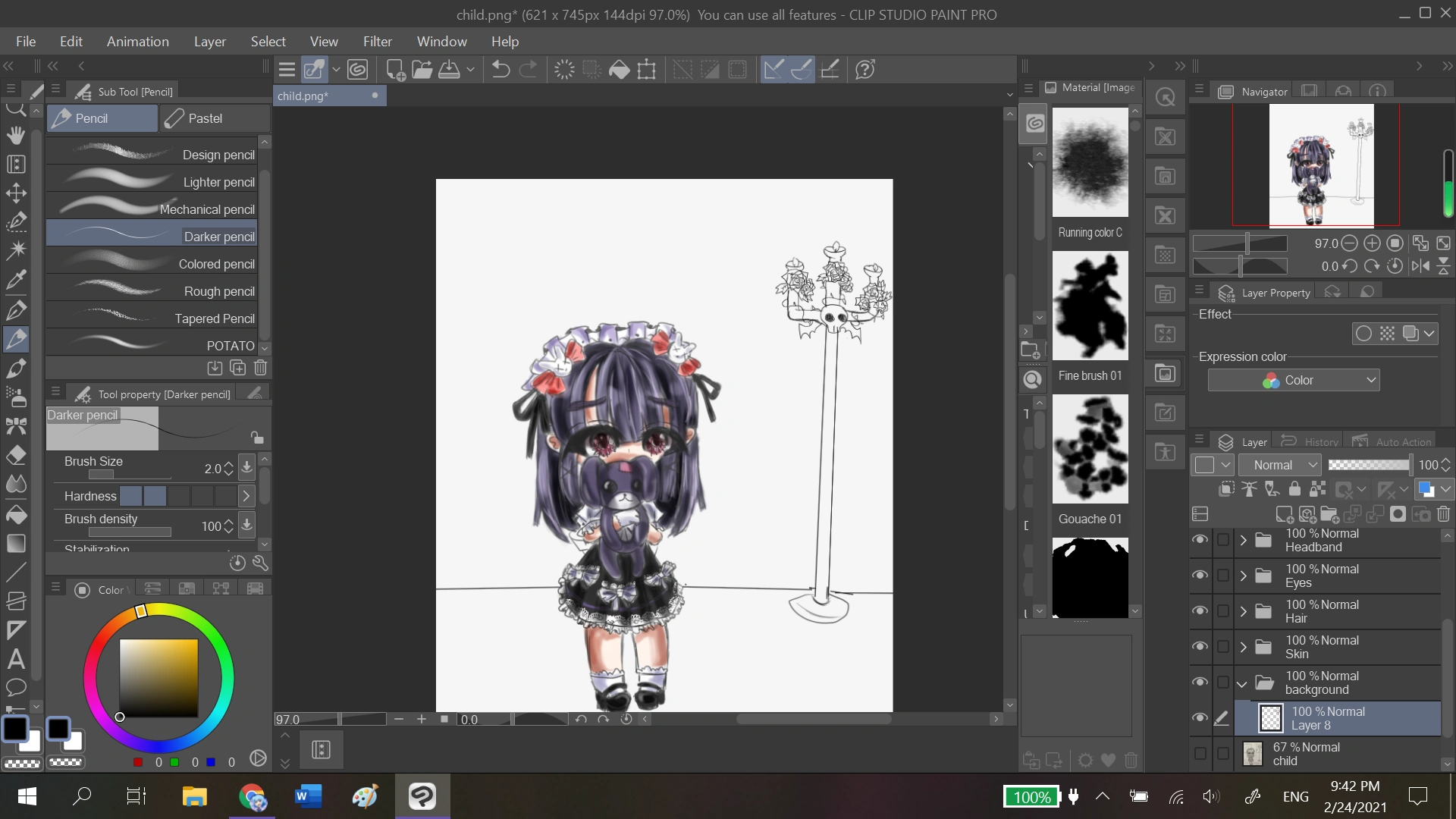The height and width of the screenshot is (819, 1456).
Task: Click the Lock layer icon
Action: [1294, 489]
